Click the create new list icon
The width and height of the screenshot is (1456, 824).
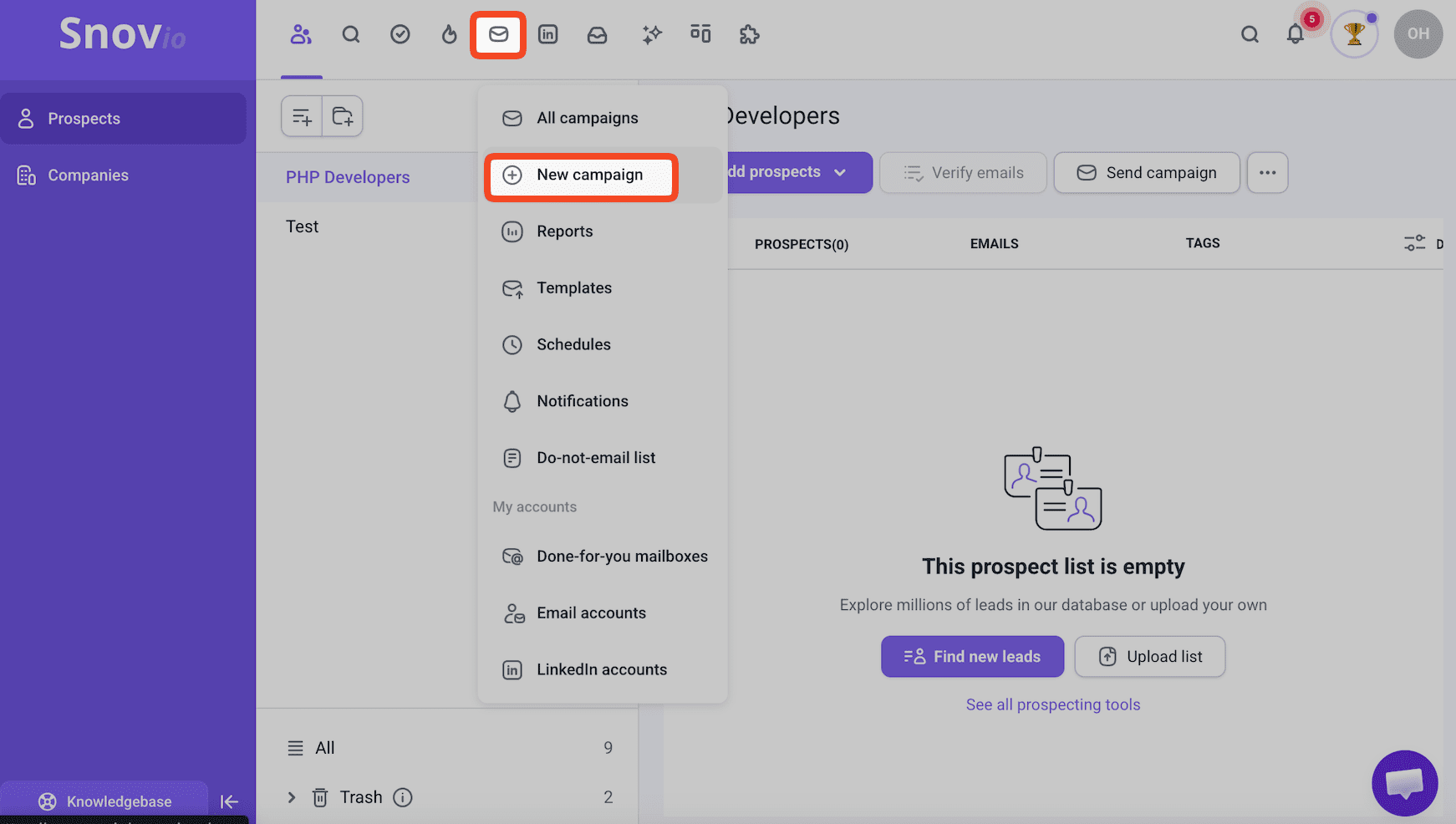click(302, 116)
